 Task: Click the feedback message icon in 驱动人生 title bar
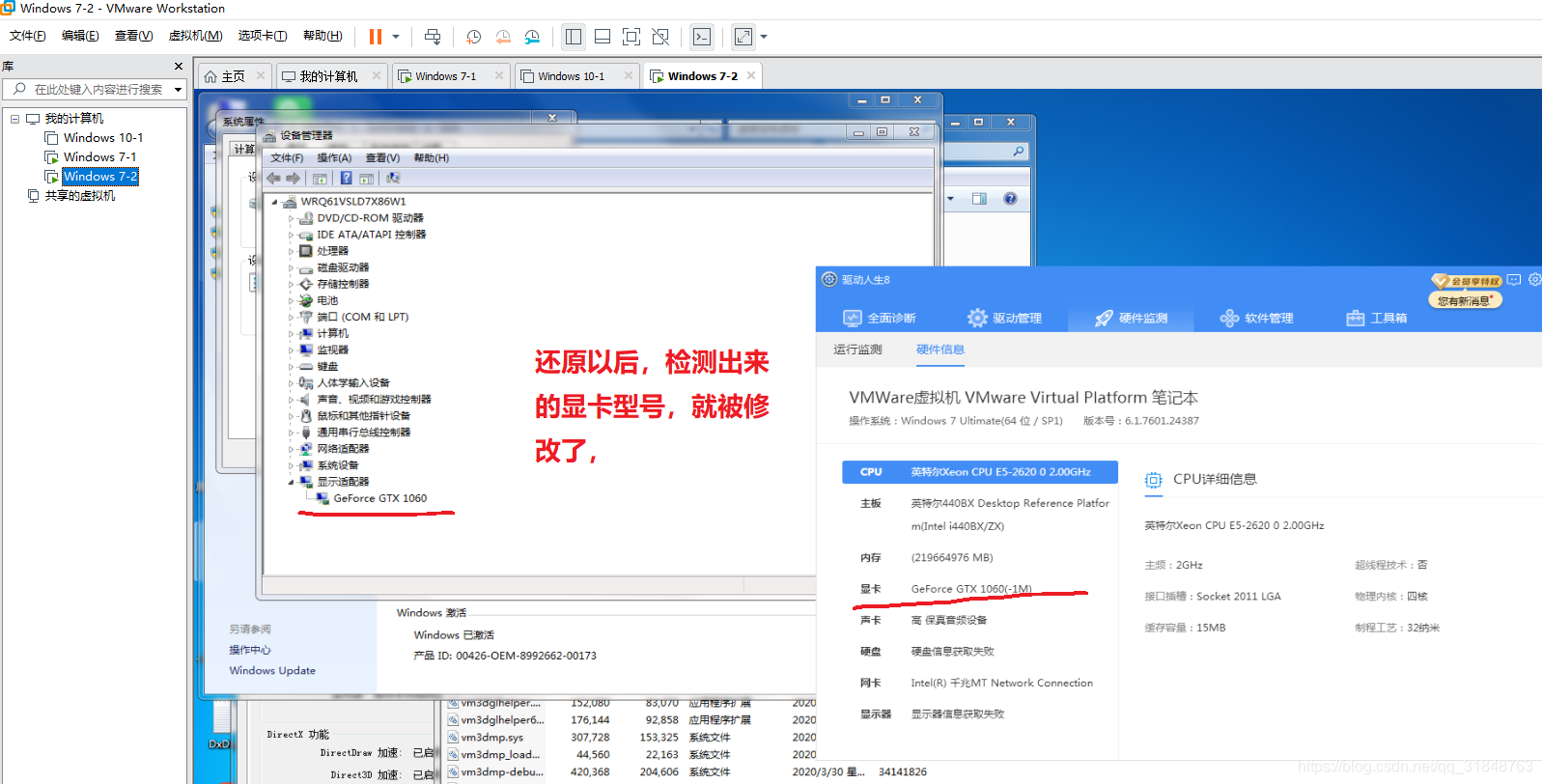[1514, 280]
